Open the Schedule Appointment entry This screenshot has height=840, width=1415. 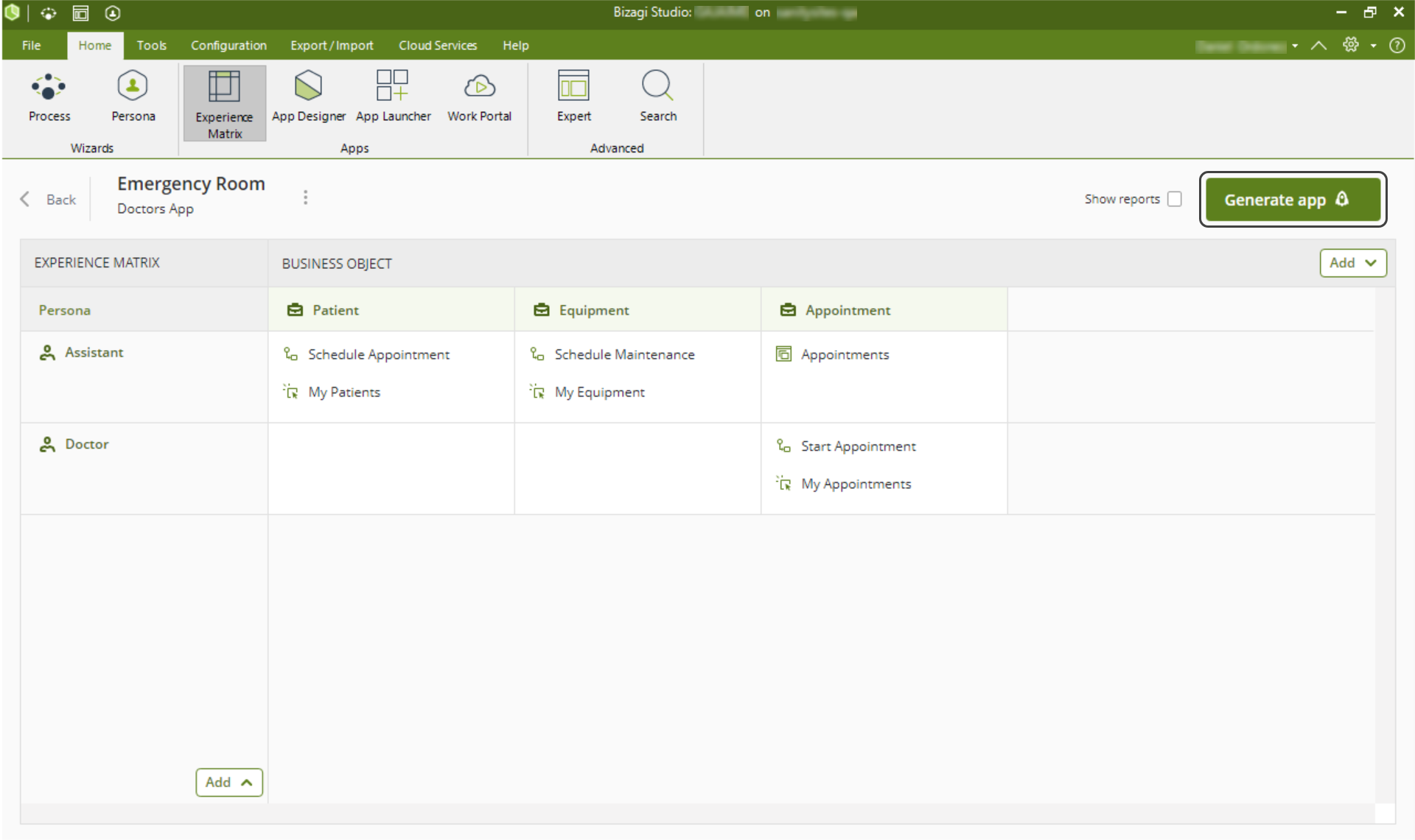pos(378,354)
